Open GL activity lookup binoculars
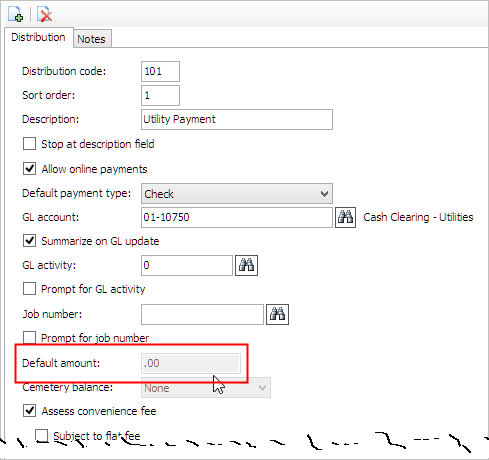This screenshot has width=489, height=460. (246, 265)
